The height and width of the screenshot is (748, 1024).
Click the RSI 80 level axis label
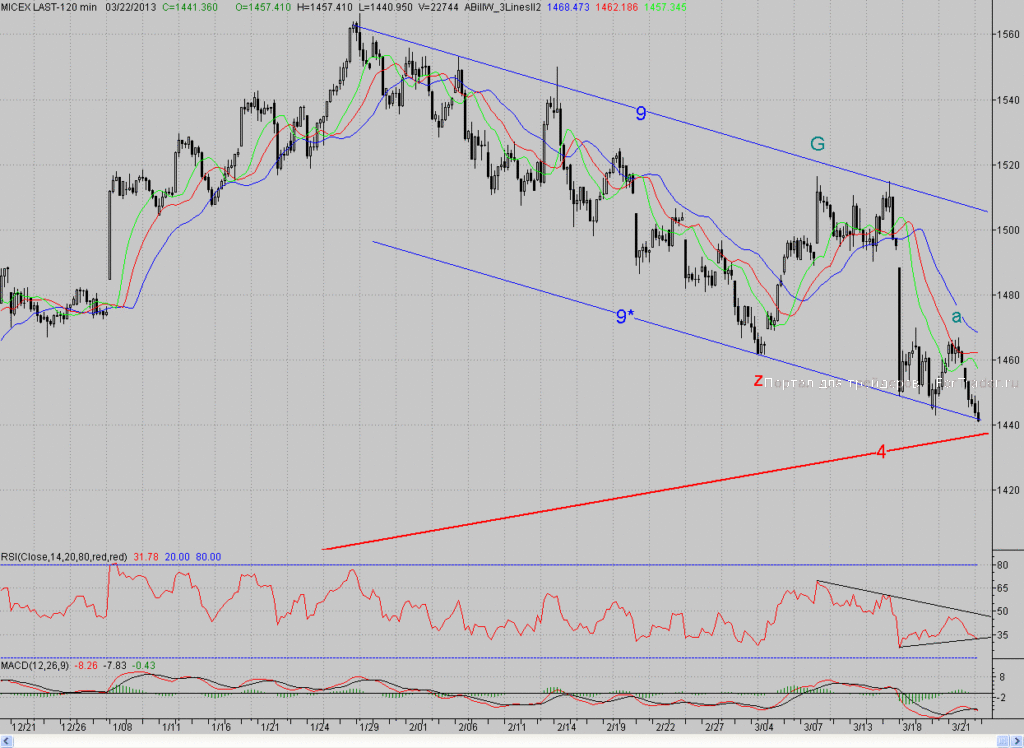tap(1003, 565)
